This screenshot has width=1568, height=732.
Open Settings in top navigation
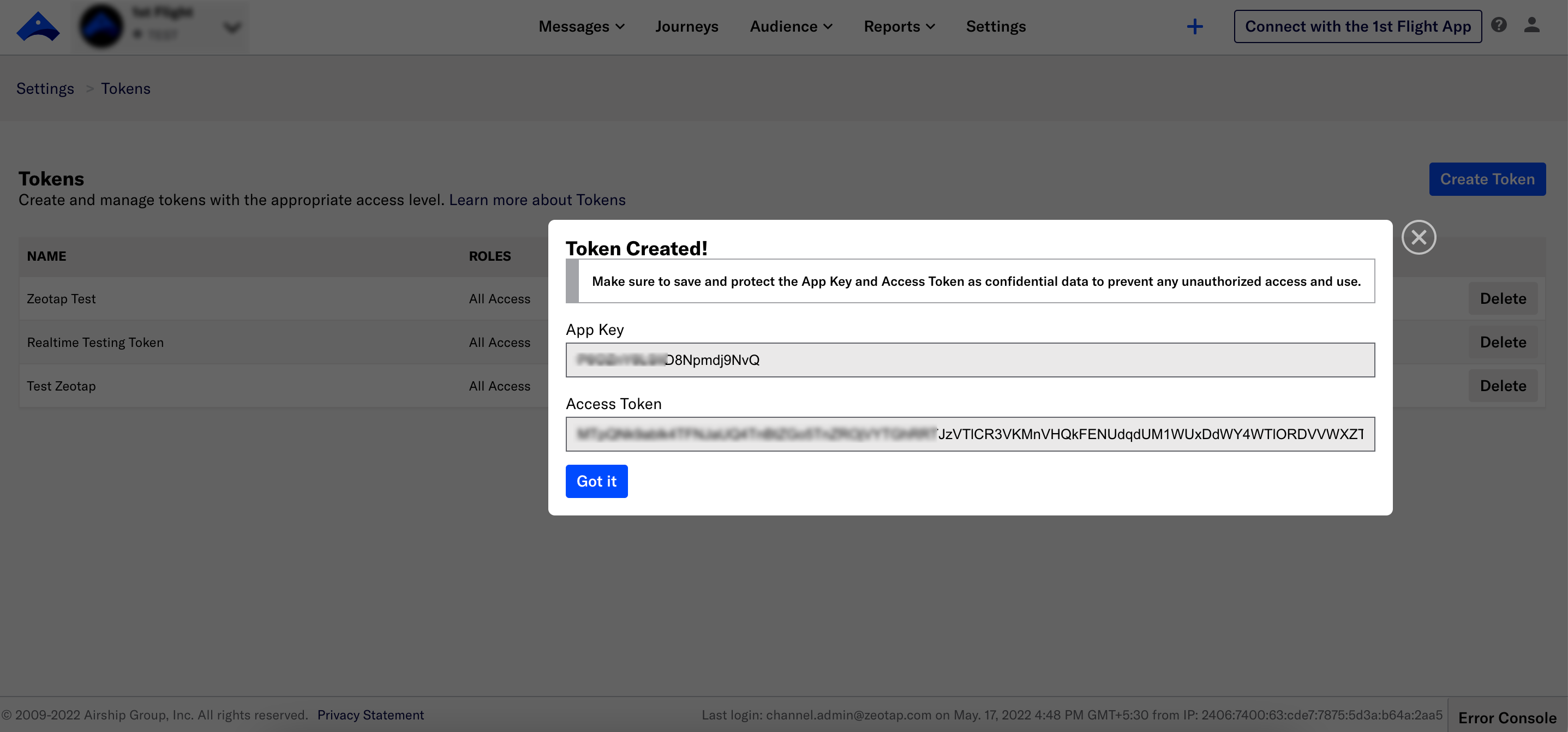(995, 26)
